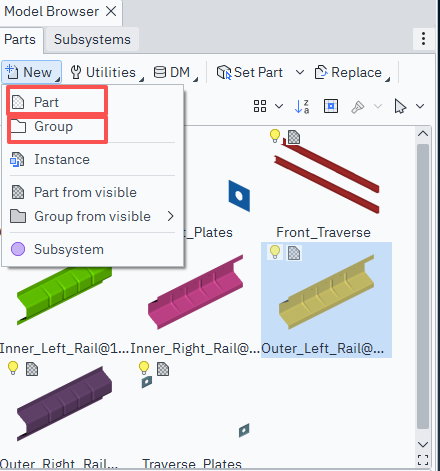Open the three-dot options menu
The width and height of the screenshot is (440, 471).
point(423,39)
